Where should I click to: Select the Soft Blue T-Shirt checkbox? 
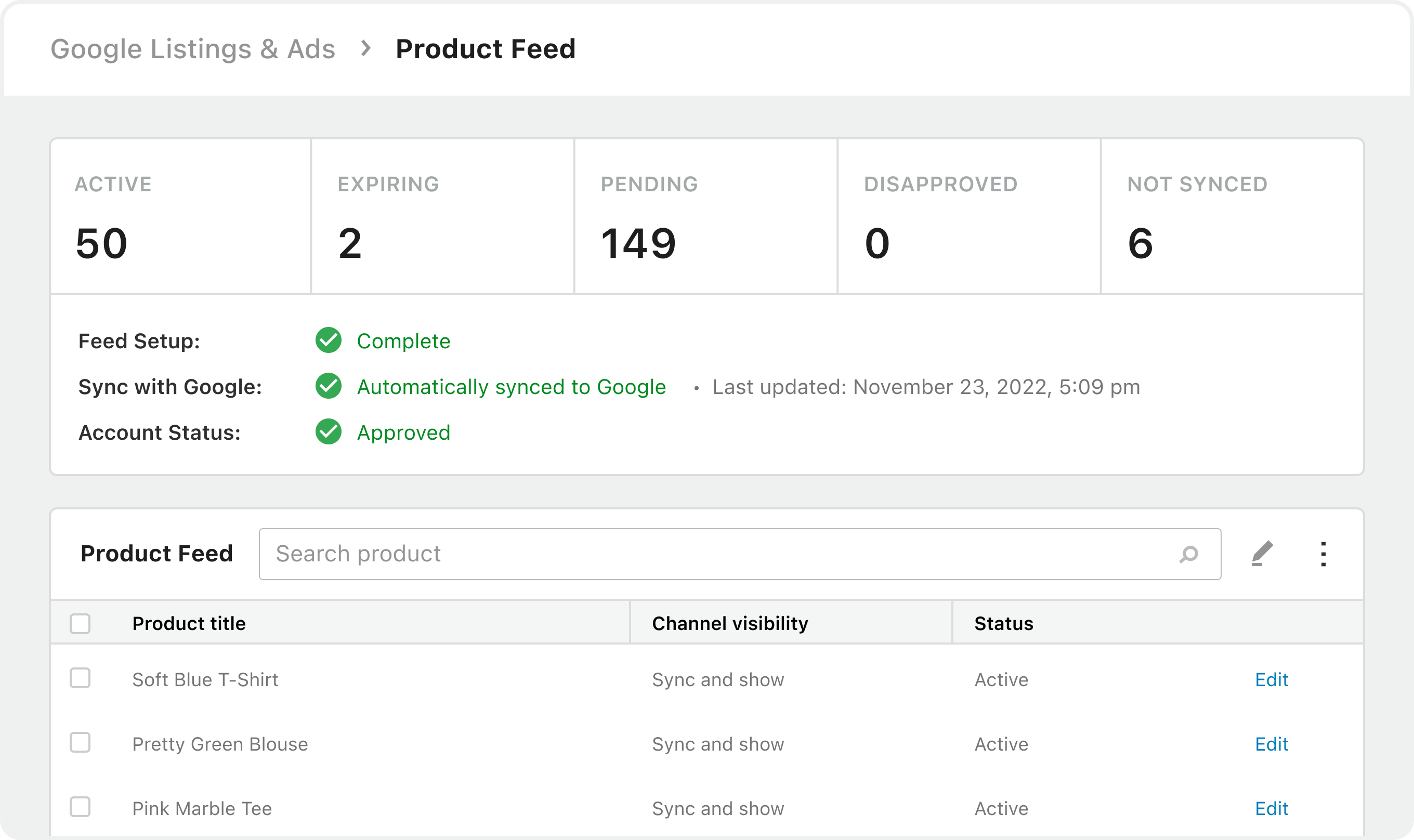point(81,679)
